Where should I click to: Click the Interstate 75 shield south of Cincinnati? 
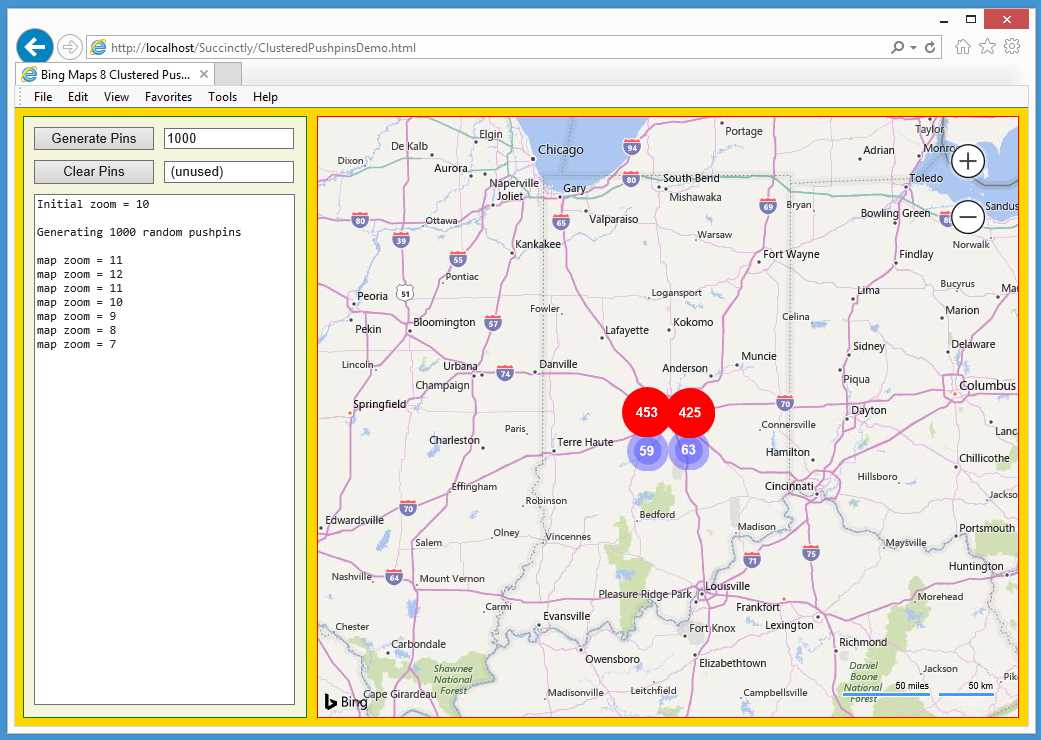coord(811,553)
